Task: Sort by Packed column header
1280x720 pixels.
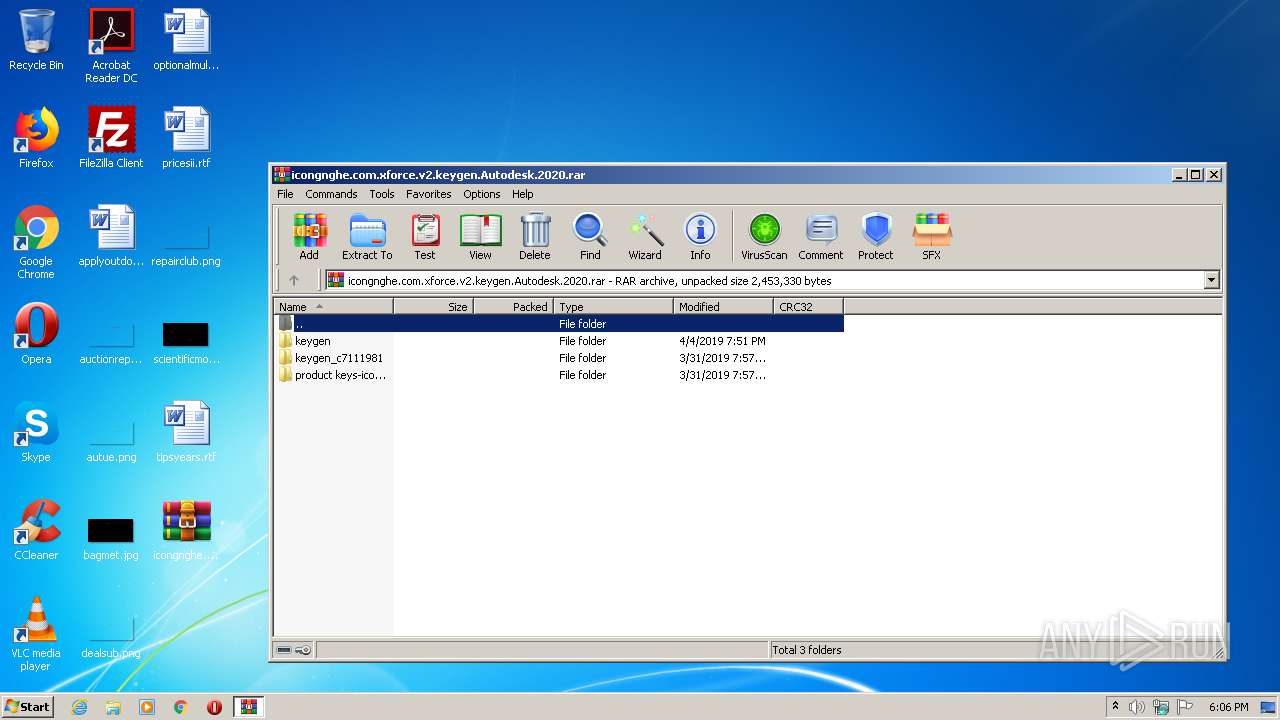Action: 514,307
